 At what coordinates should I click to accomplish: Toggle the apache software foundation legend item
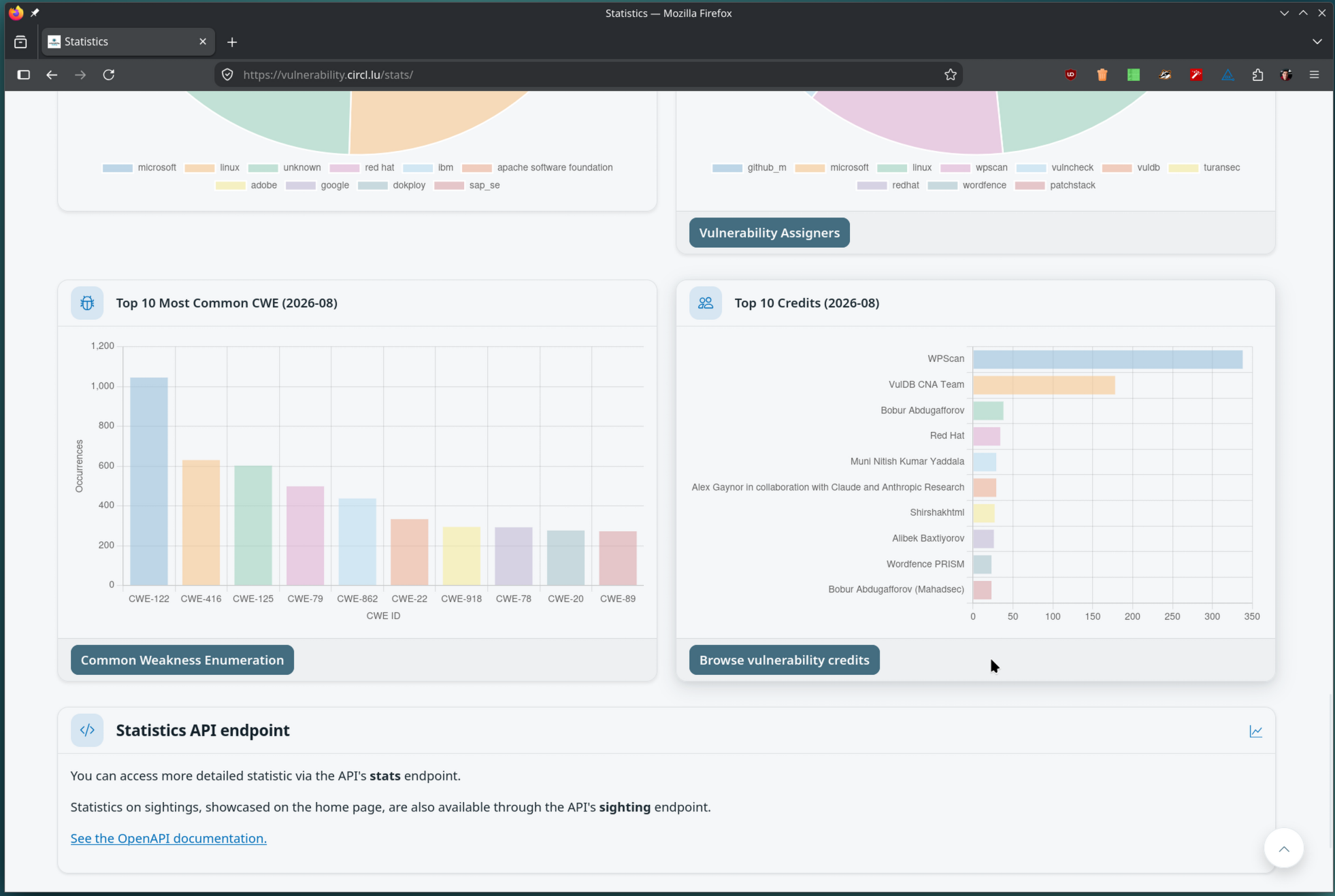coord(538,167)
